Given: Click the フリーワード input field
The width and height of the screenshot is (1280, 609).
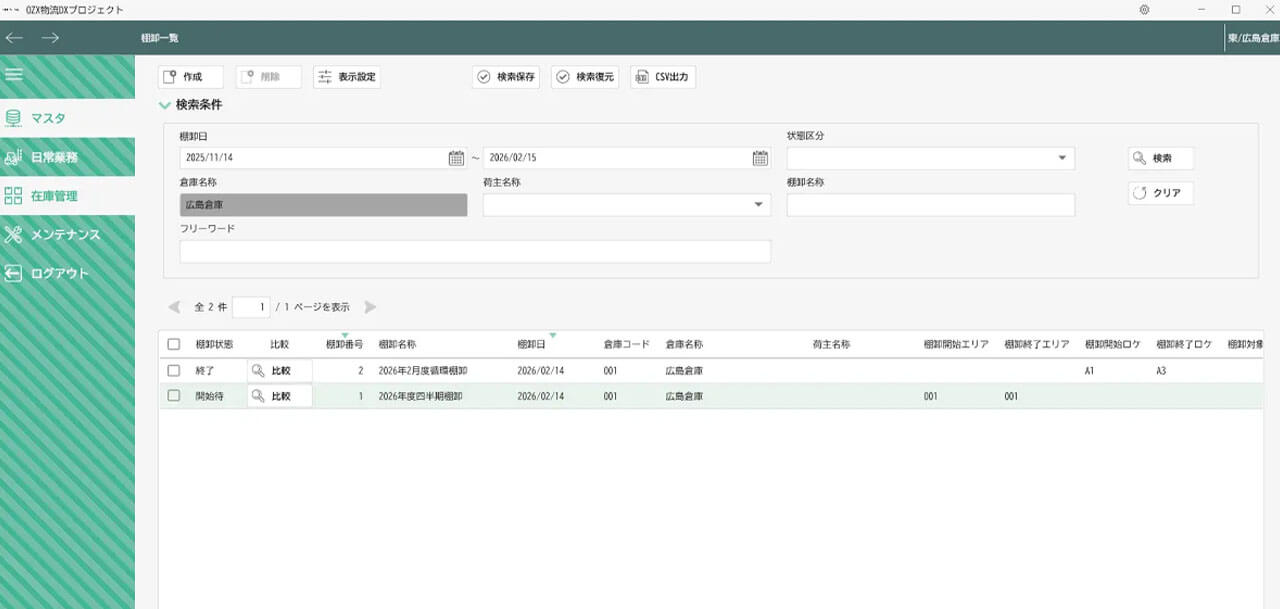Looking at the screenshot, I should click(475, 251).
